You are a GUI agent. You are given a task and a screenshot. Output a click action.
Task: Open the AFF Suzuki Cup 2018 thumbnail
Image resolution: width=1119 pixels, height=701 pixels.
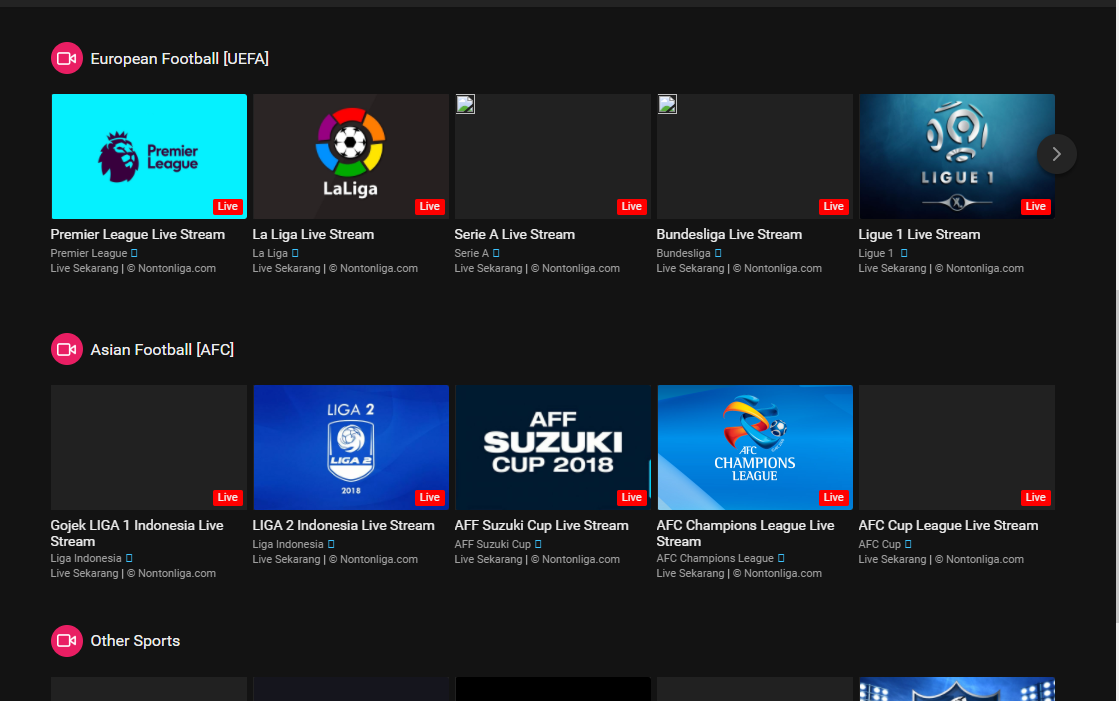click(552, 447)
